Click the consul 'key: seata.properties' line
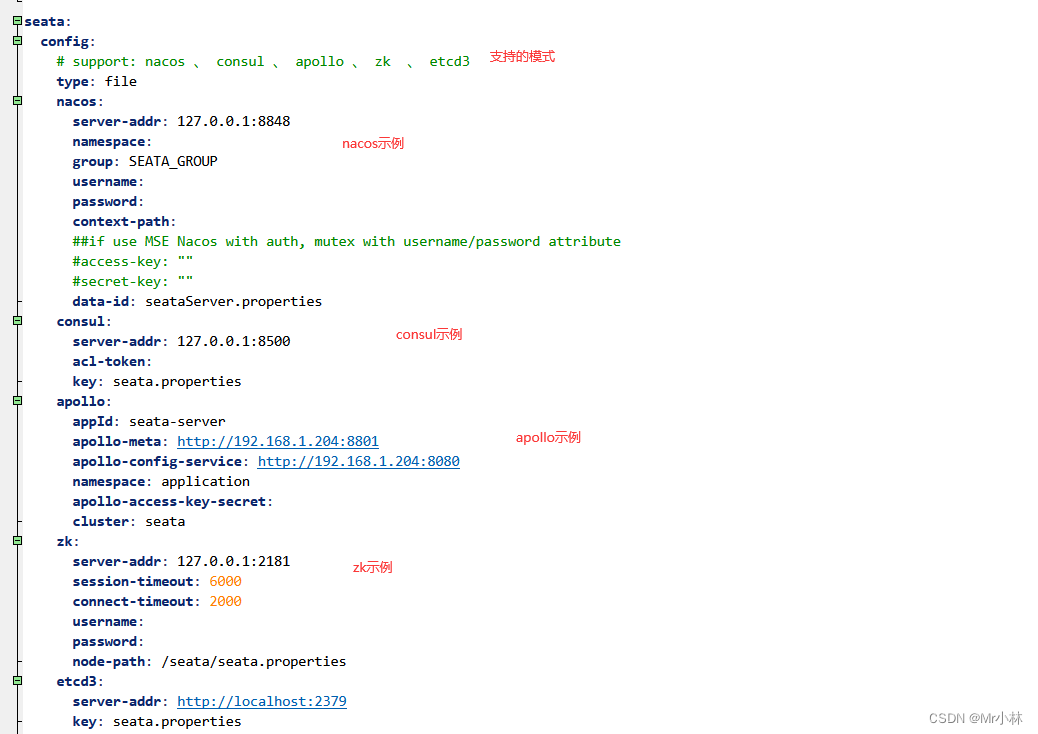The image size is (1038, 734). coord(157,381)
